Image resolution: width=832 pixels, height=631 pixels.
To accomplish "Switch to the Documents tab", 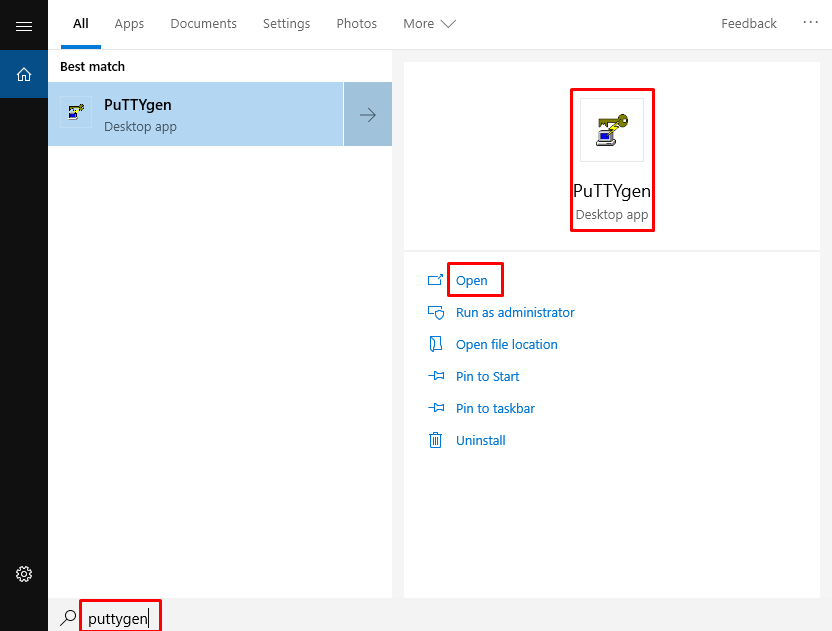I will (203, 24).
